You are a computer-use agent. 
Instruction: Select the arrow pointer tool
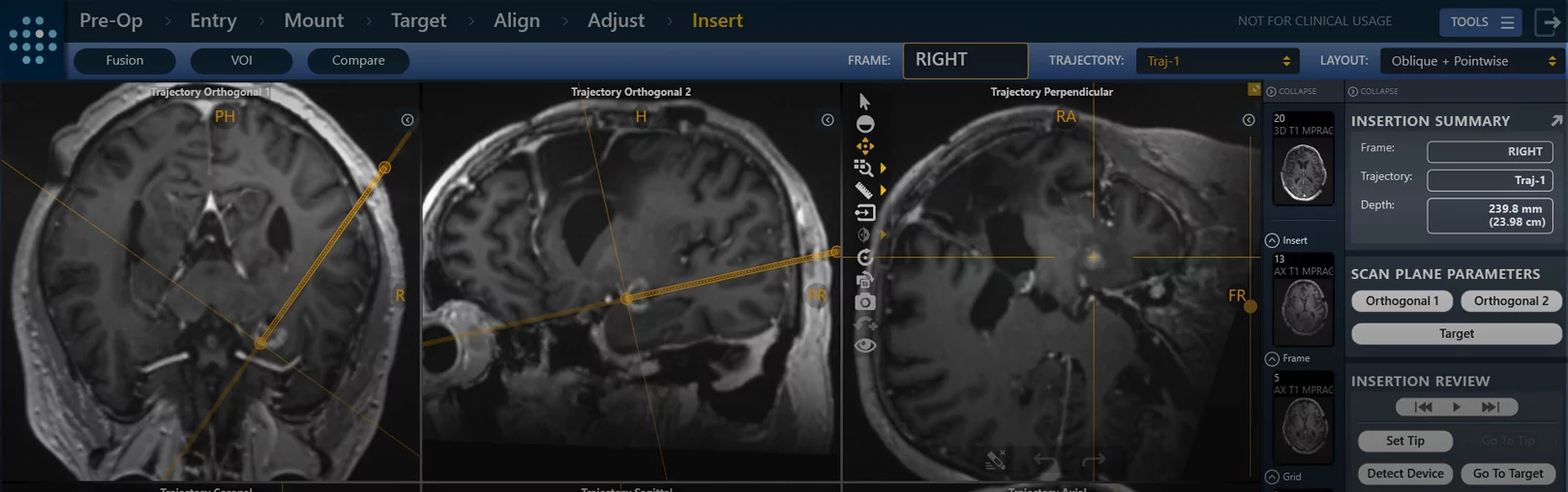pyautogui.click(x=864, y=101)
